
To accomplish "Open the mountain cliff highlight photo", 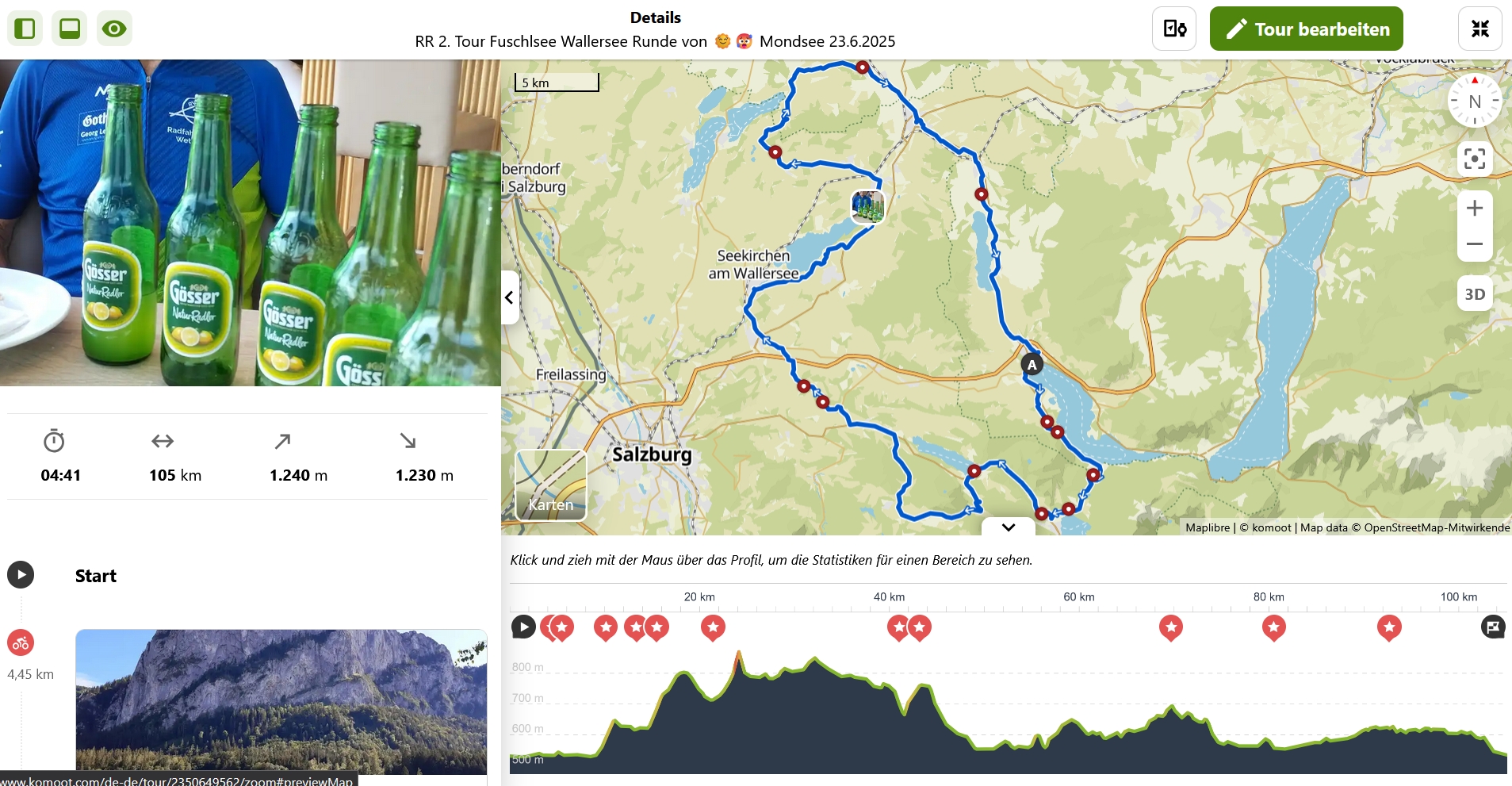I will [x=281, y=701].
